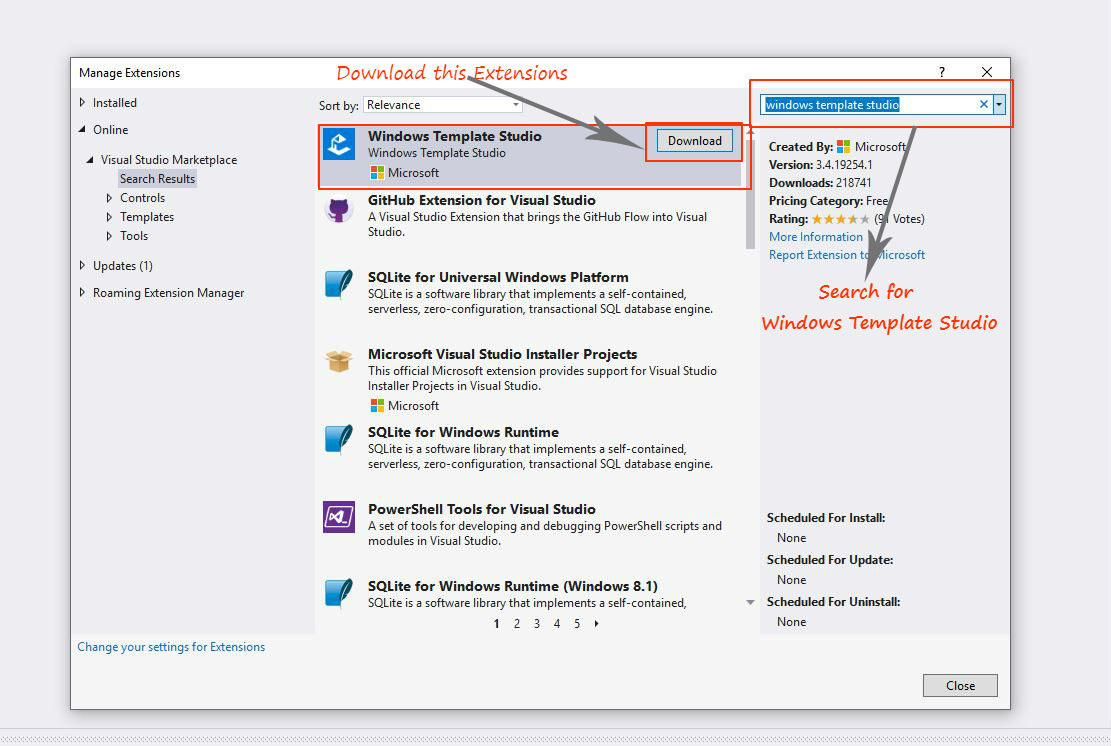
Task: Click the GitHub Extension octocat icon
Action: point(339,210)
